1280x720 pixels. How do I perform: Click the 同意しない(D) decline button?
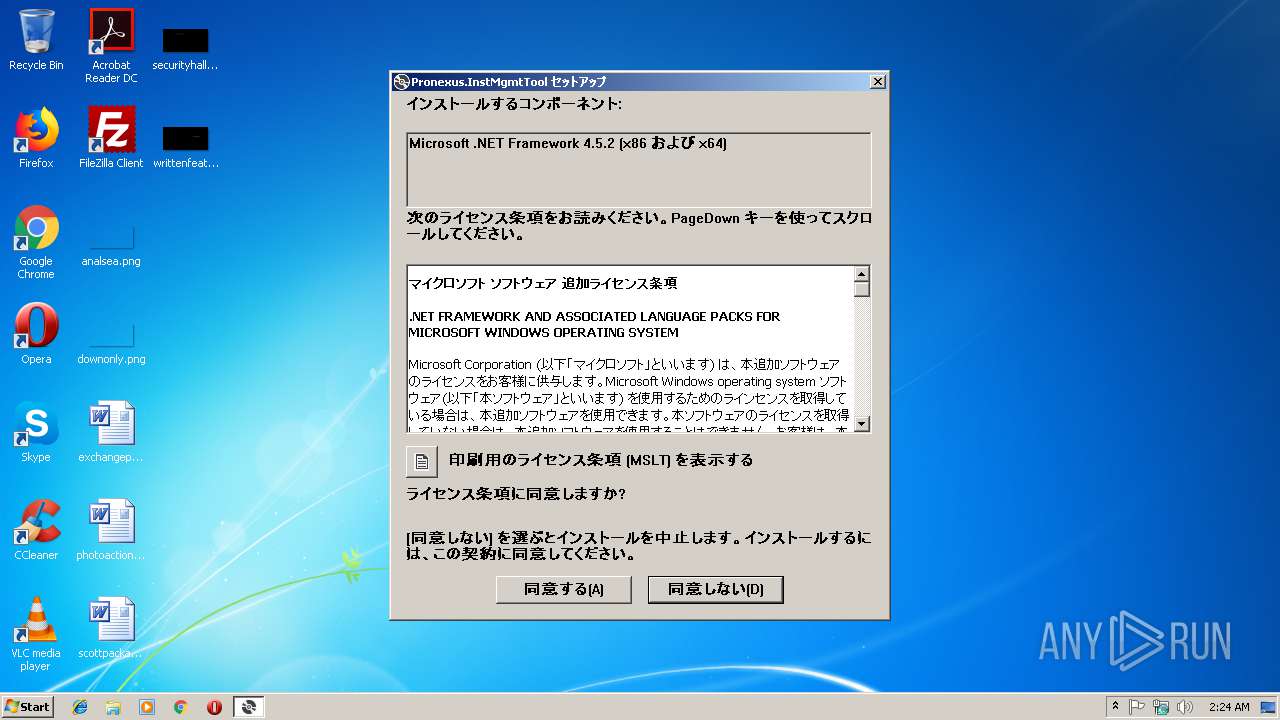coord(715,589)
